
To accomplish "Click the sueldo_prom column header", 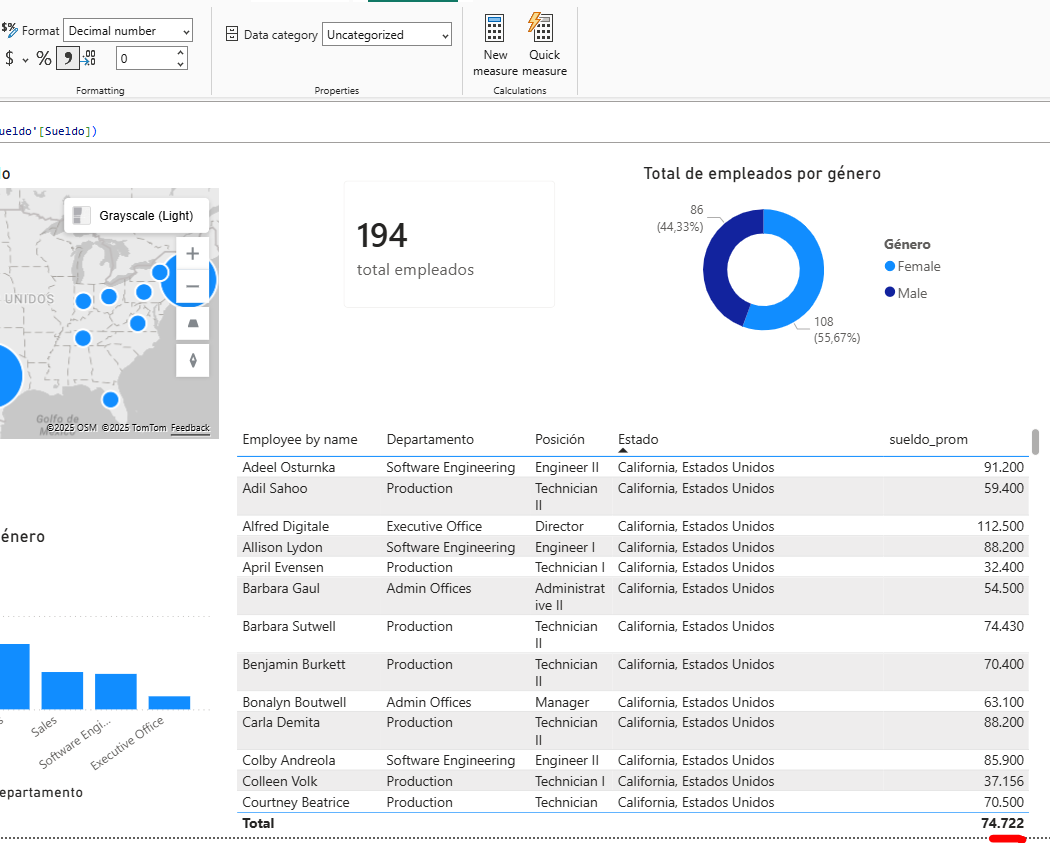I will tap(928, 440).
